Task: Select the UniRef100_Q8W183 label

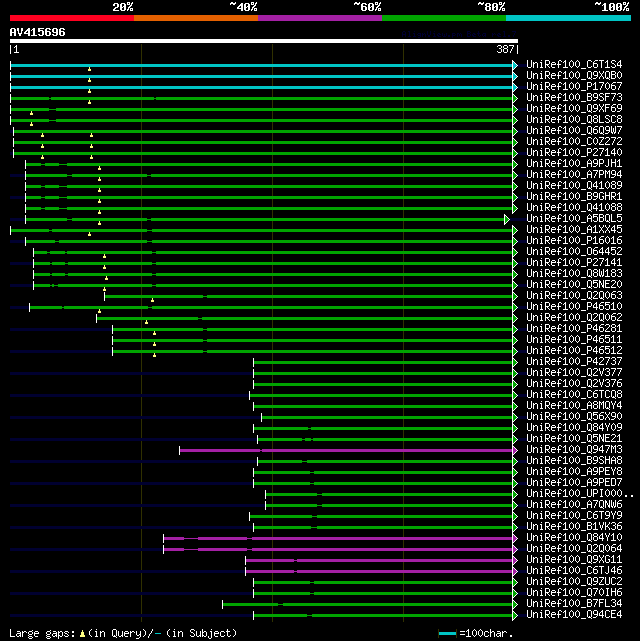Action: [x=574, y=273]
